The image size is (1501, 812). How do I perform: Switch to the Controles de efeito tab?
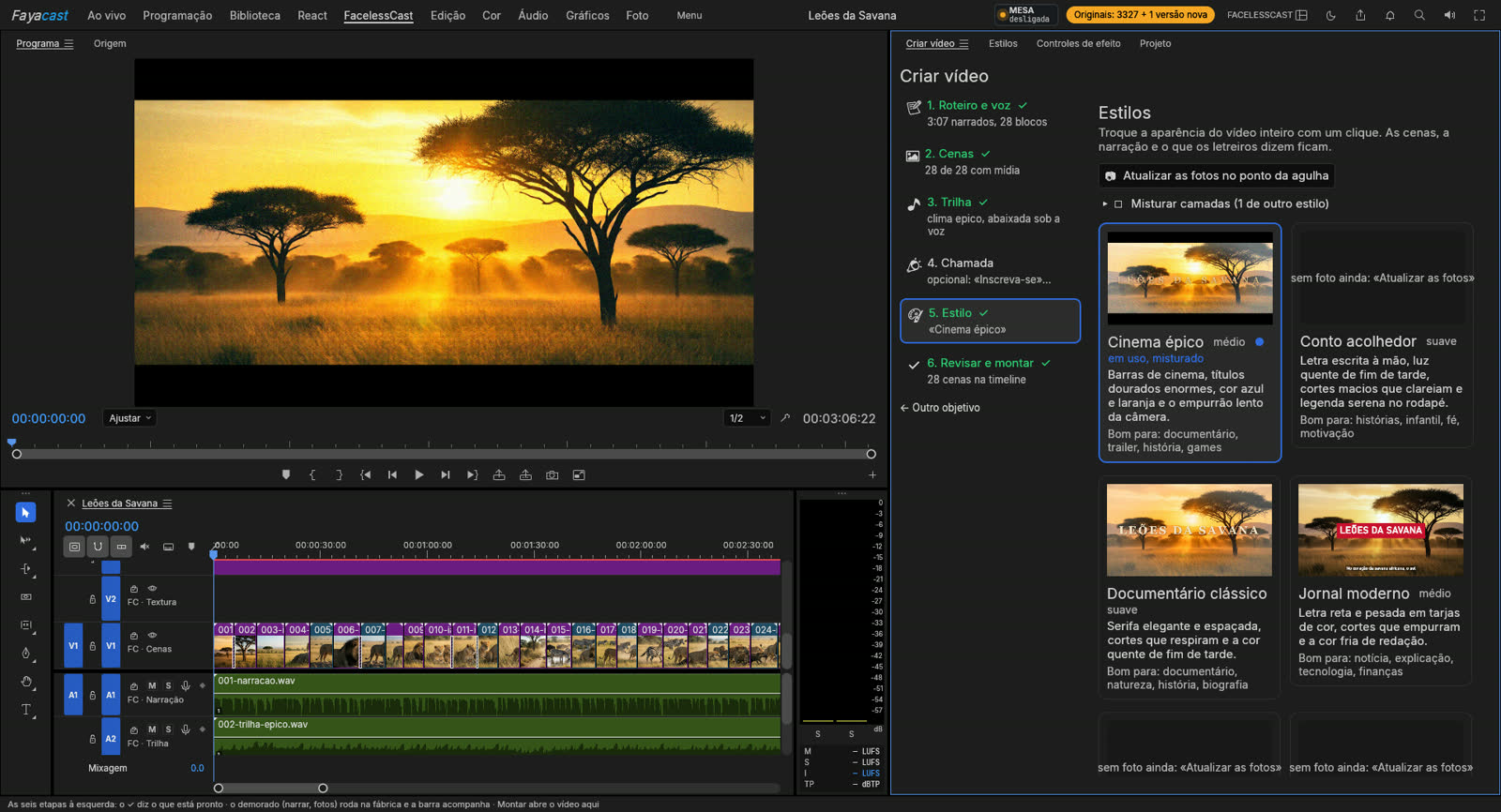click(x=1078, y=43)
